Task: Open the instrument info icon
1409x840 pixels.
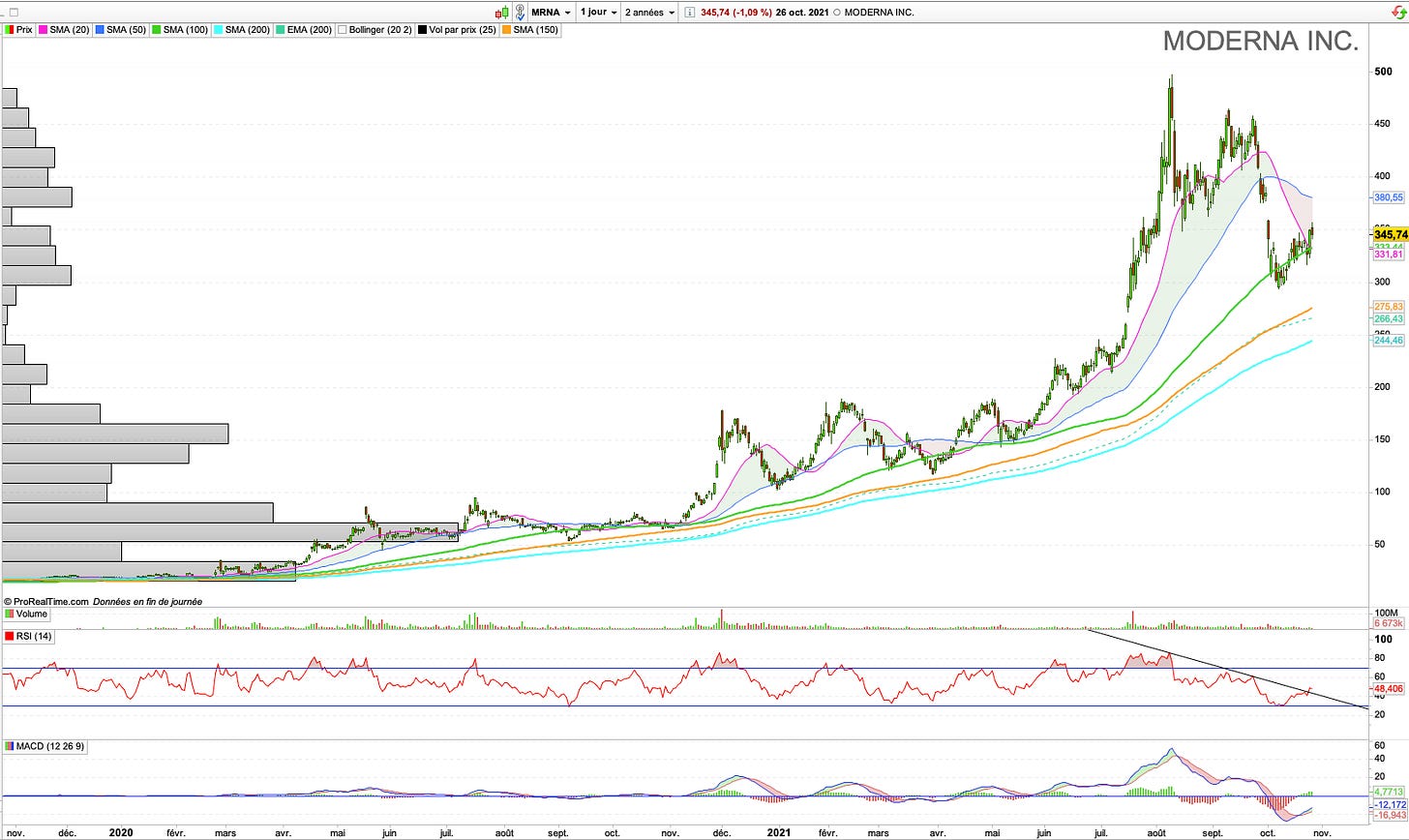Action: point(689,13)
